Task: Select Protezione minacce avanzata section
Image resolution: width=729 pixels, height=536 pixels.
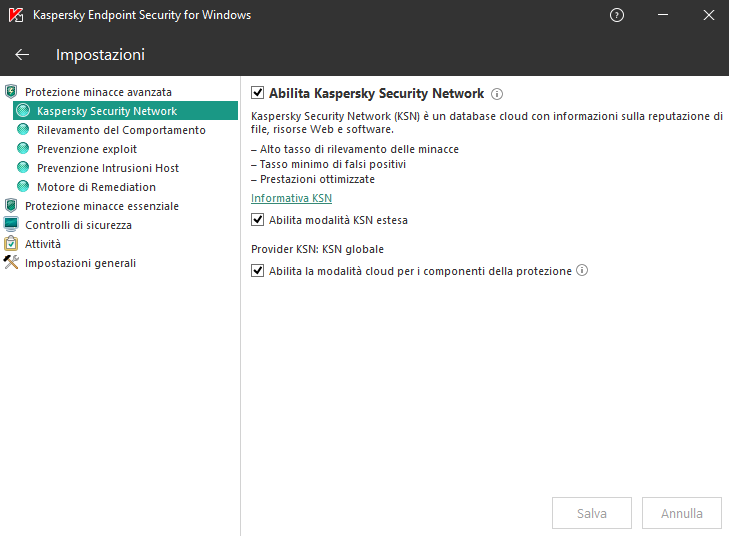Action: (98, 92)
